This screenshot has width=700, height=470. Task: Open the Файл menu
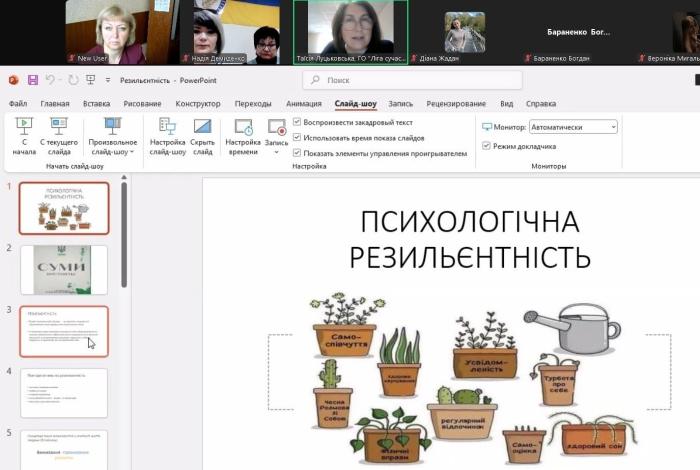pyautogui.click(x=18, y=103)
